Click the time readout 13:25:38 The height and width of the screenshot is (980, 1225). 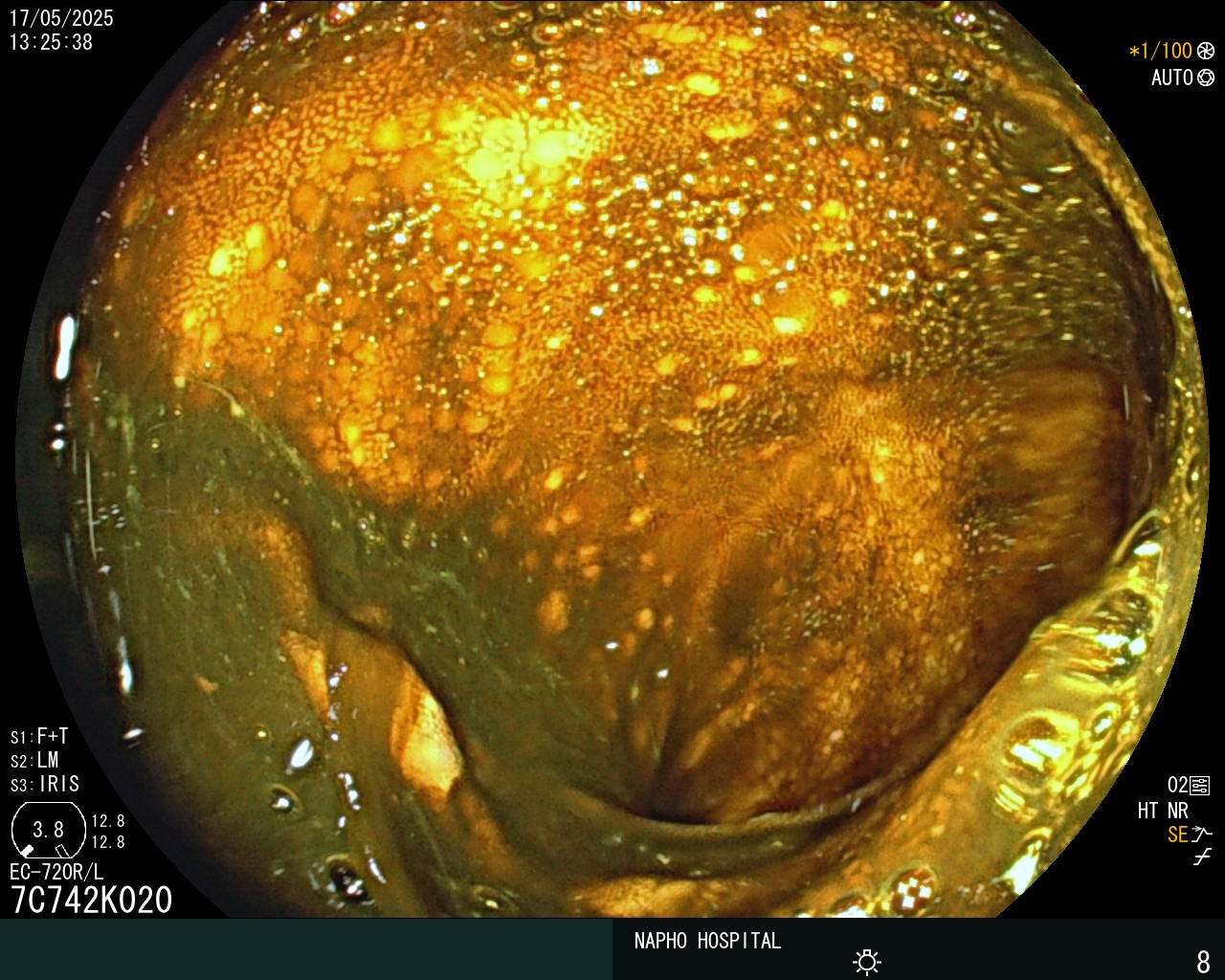(51, 42)
